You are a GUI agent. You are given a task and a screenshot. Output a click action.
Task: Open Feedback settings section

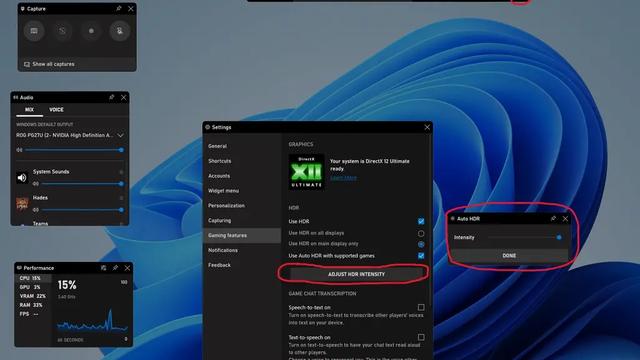[242, 265]
